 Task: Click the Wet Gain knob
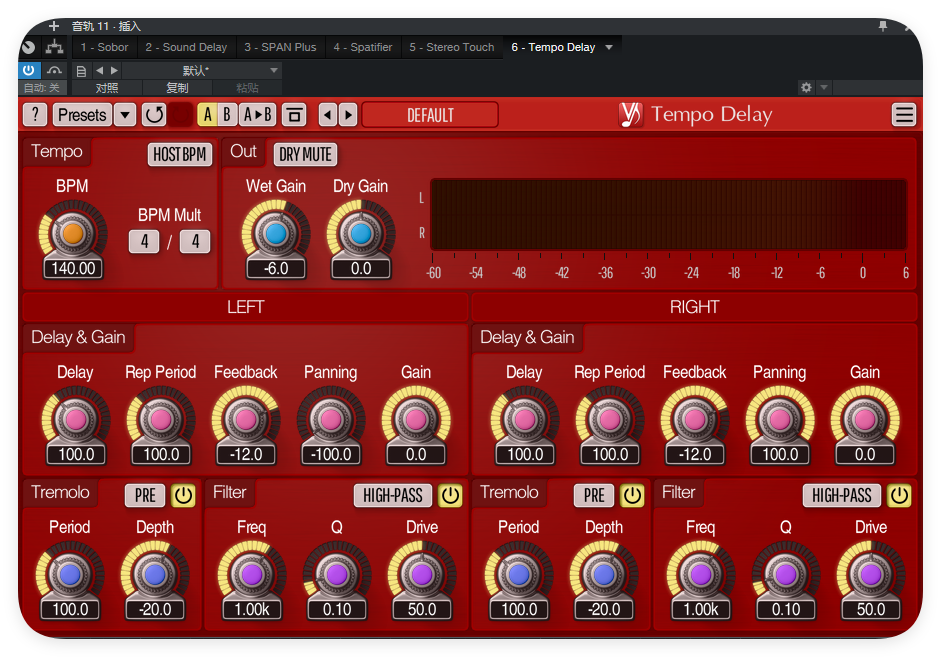276,233
